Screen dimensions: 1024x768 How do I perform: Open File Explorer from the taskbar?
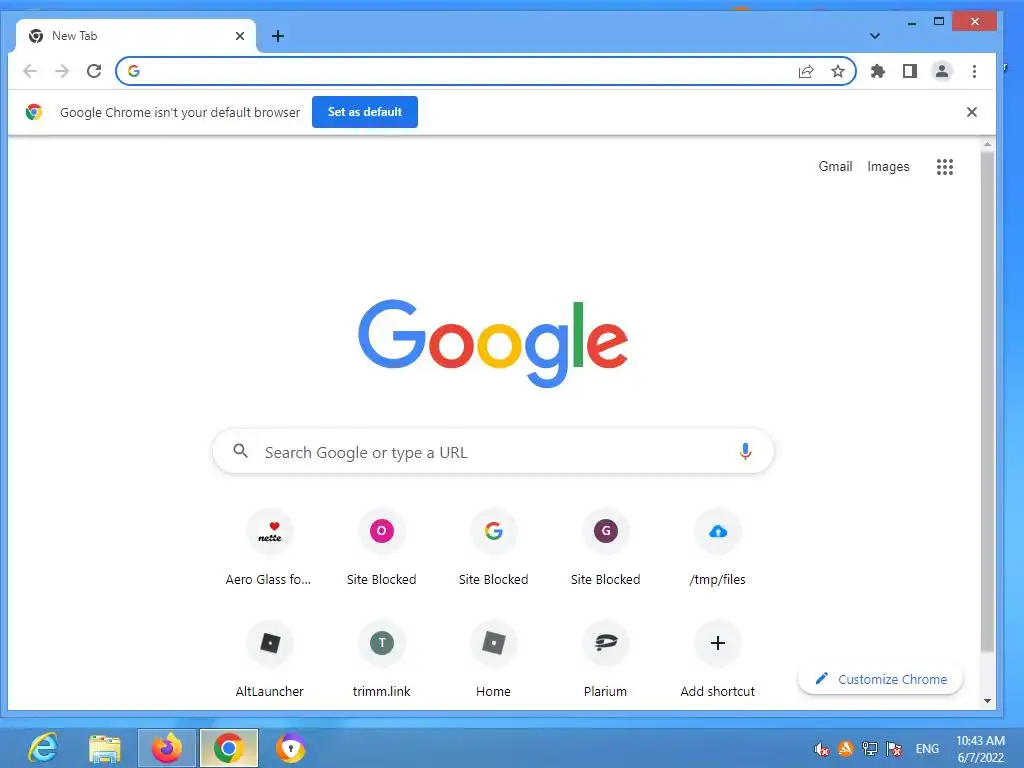104,748
